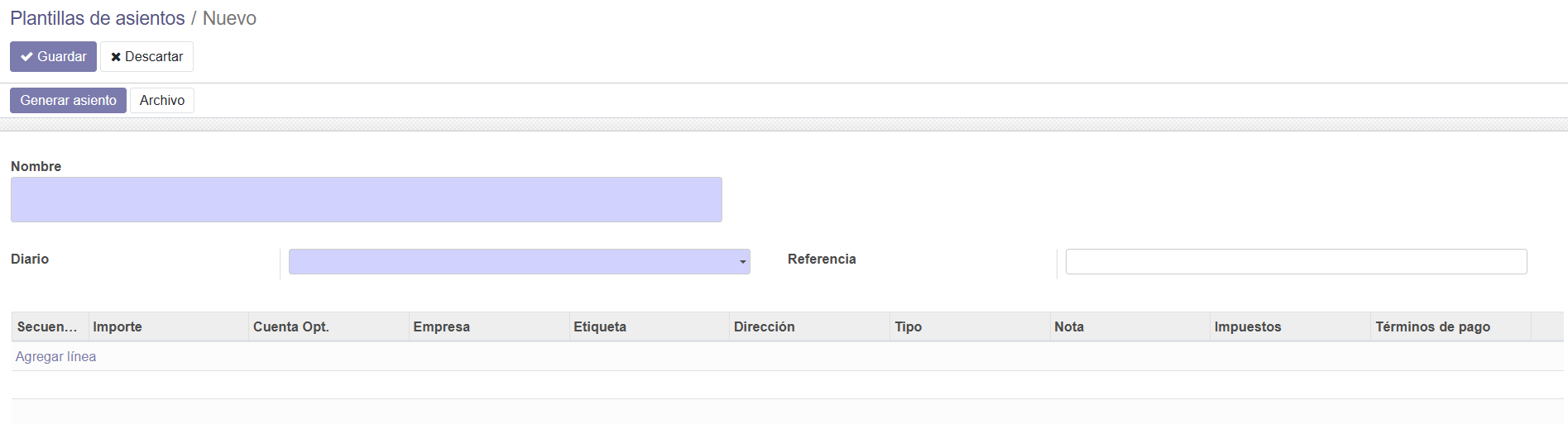Sort by the Importe column header
This screenshot has height=424, width=1568.
(117, 327)
